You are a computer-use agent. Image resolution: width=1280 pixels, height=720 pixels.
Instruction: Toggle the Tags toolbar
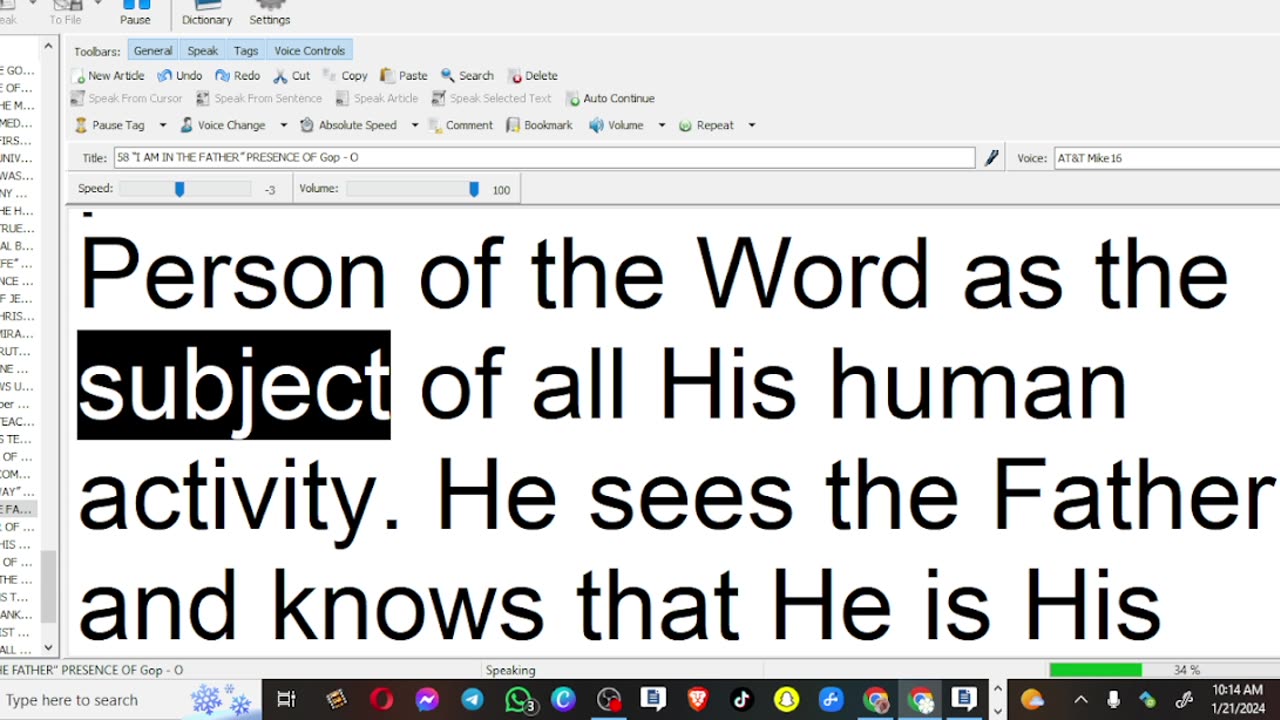click(x=246, y=51)
